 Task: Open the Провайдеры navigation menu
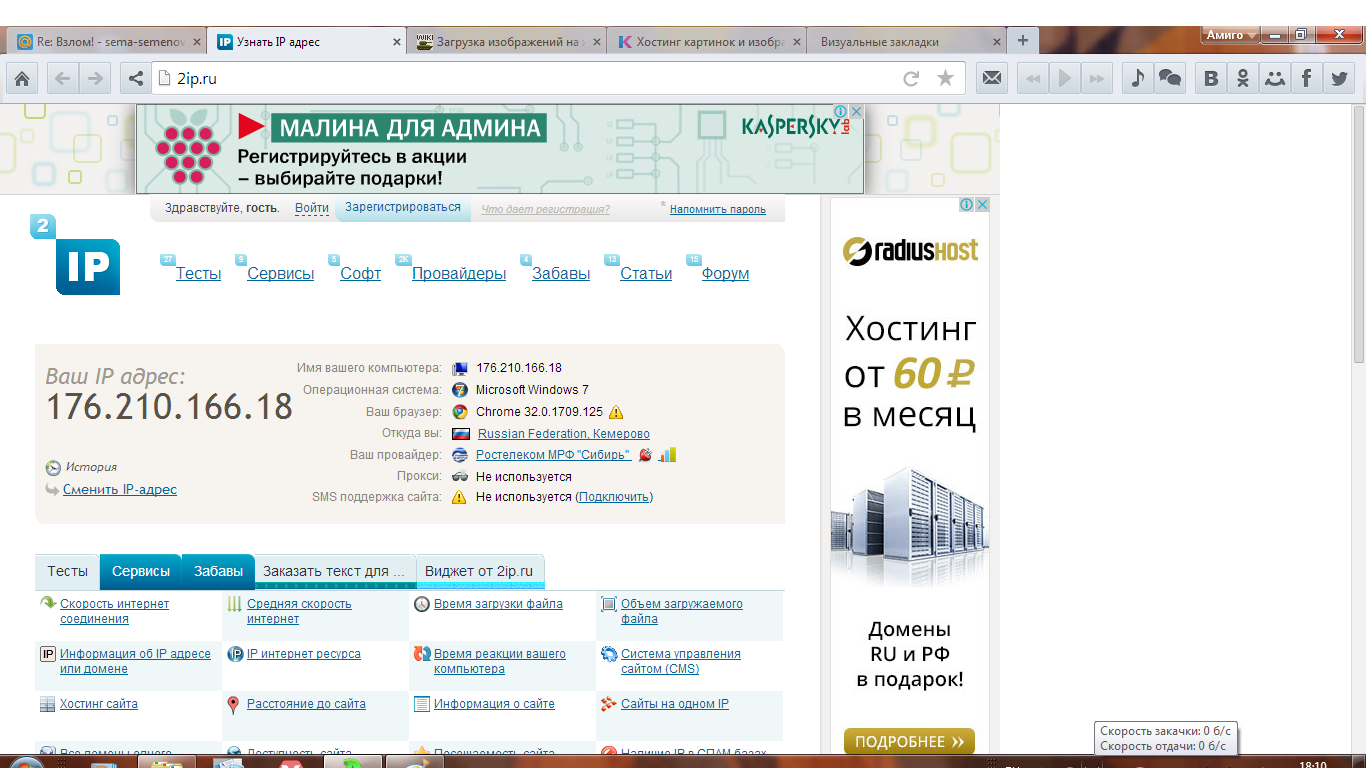click(459, 274)
